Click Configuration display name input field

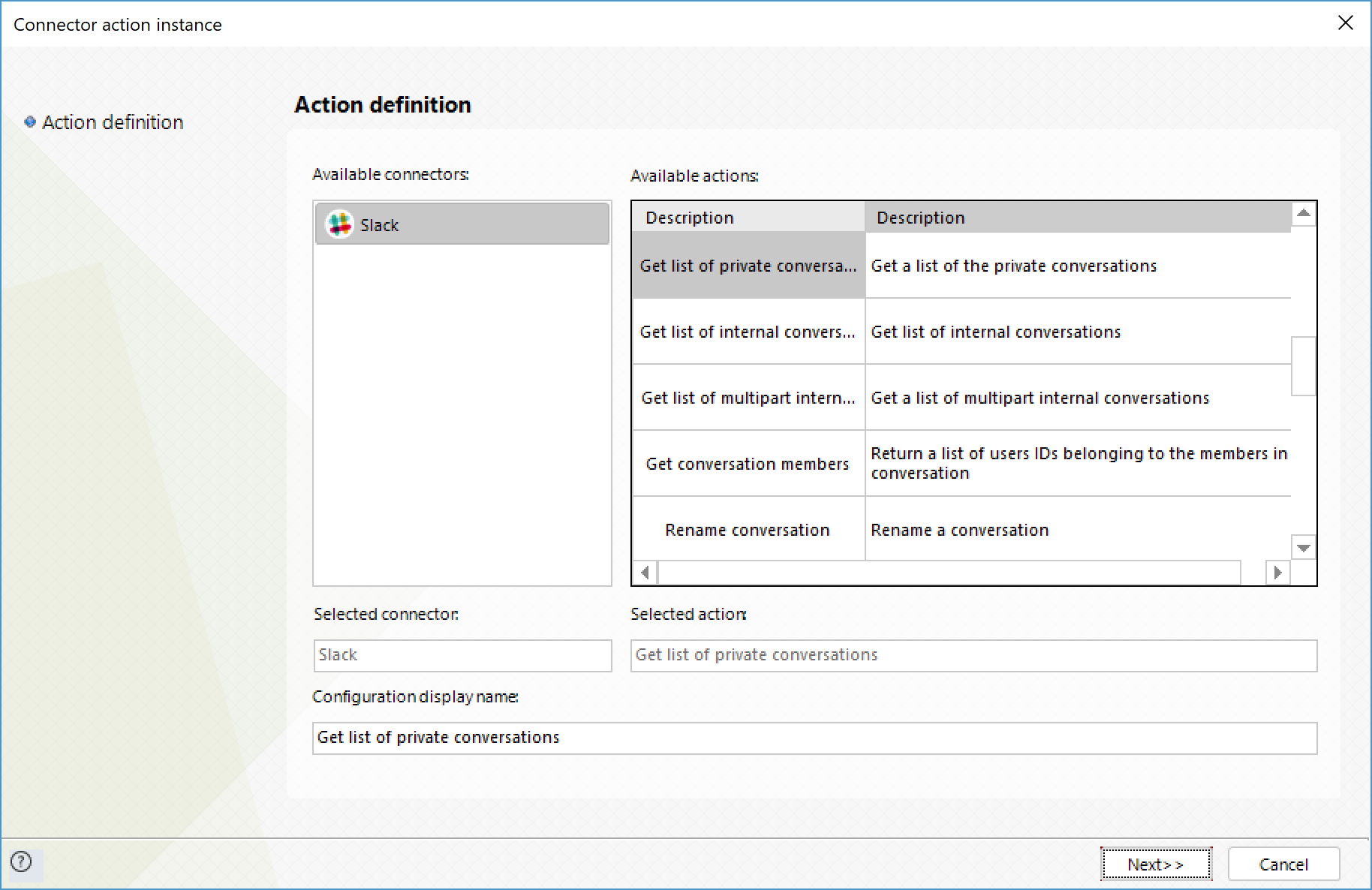click(x=814, y=738)
